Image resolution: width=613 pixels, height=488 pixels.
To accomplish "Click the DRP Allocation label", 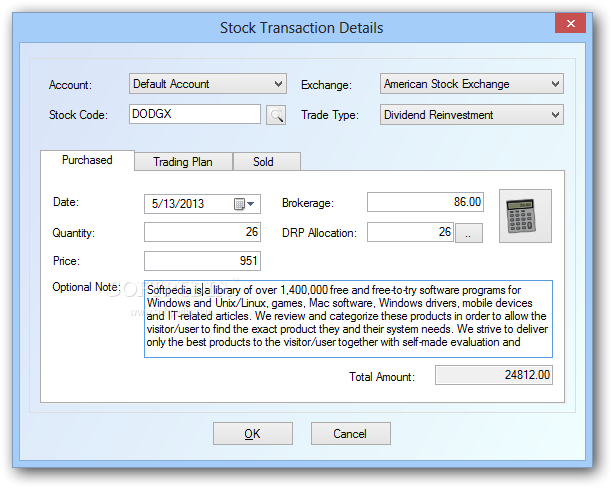I will point(319,233).
